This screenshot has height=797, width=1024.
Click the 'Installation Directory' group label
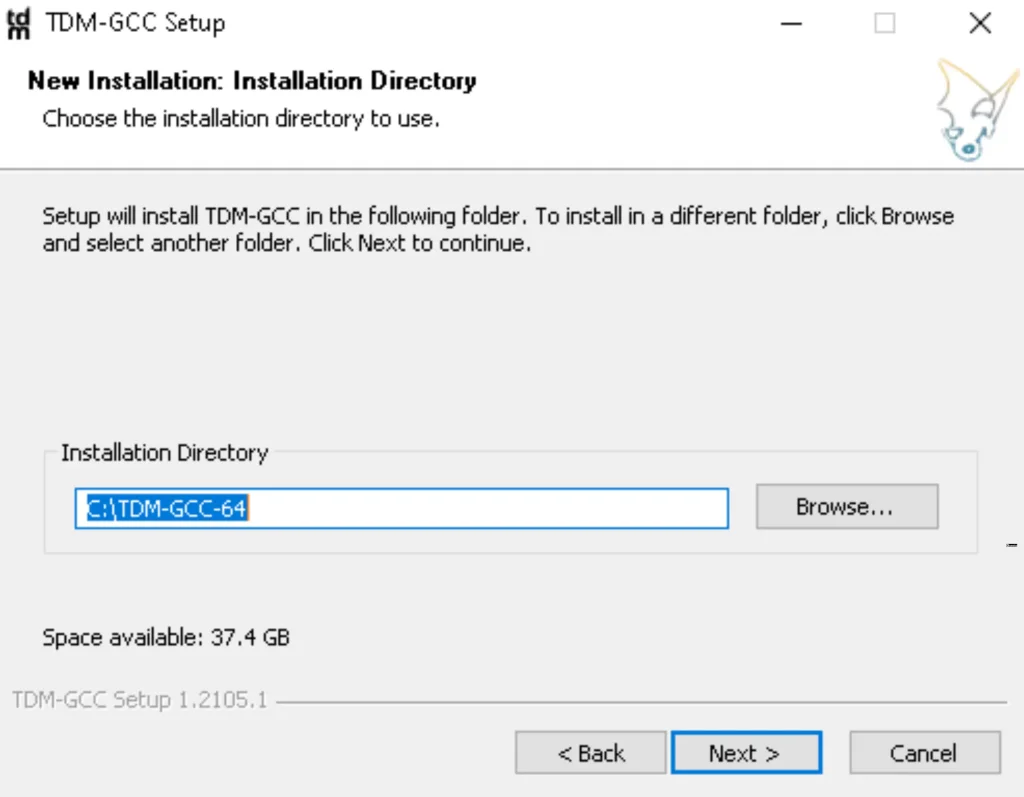[165, 453]
